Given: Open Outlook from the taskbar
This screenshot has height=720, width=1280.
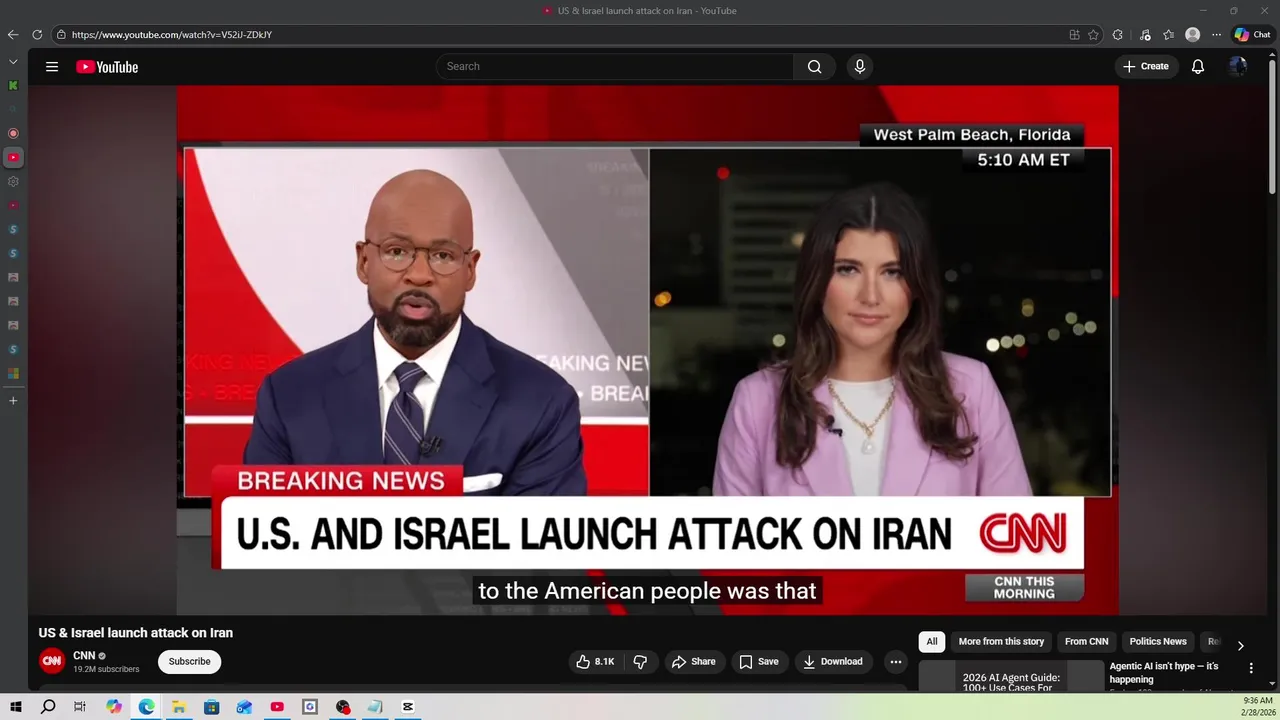Looking at the screenshot, I should tap(244, 707).
